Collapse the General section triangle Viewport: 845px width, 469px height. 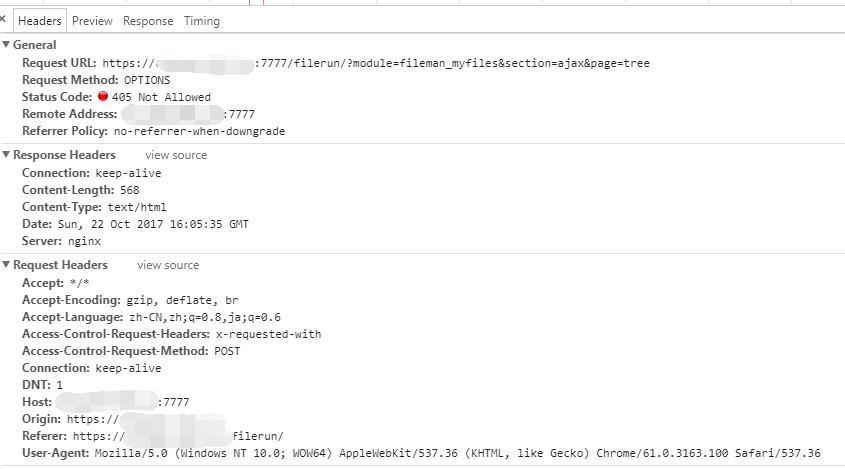tap(6, 44)
